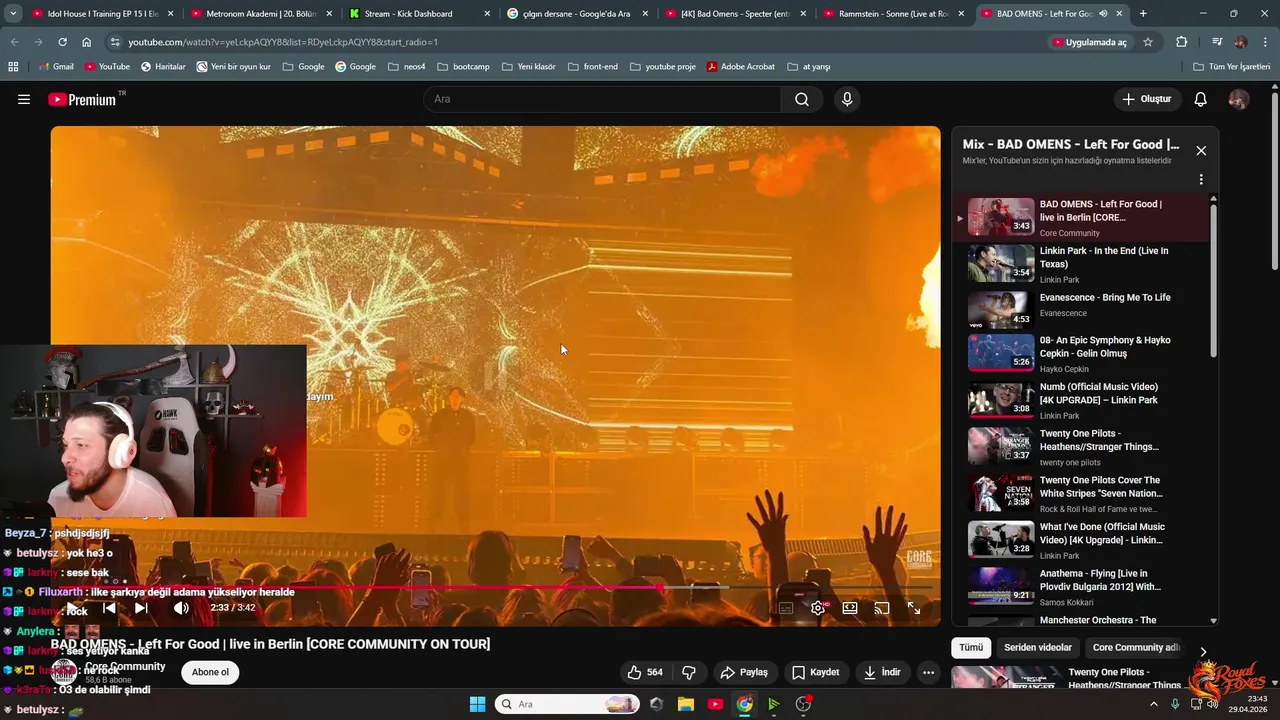This screenshot has height=720, width=1280.
Task: Skip to previous video in player
Action: coord(110,608)
